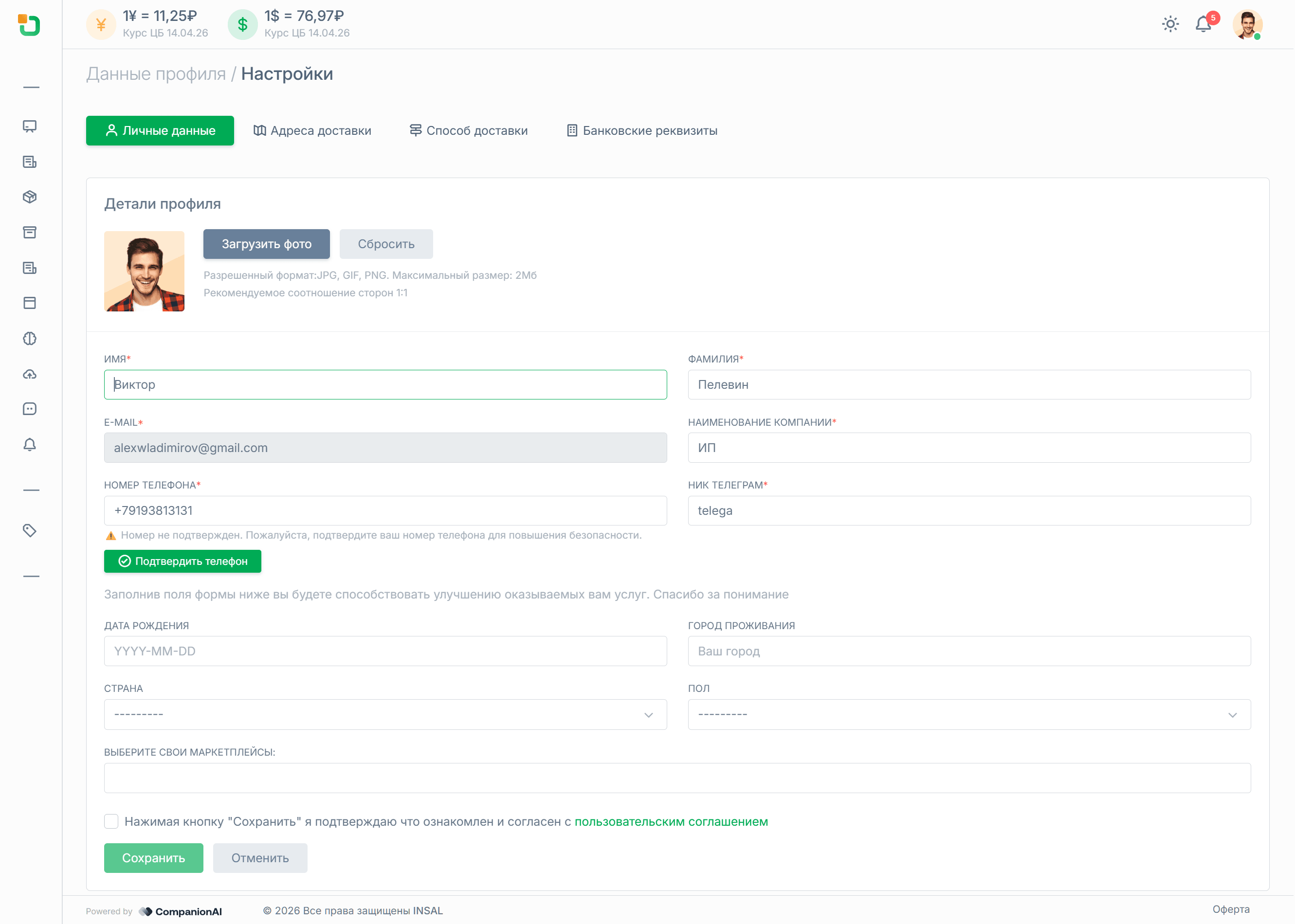Switch to Банковские реквизиты tab

642,131
